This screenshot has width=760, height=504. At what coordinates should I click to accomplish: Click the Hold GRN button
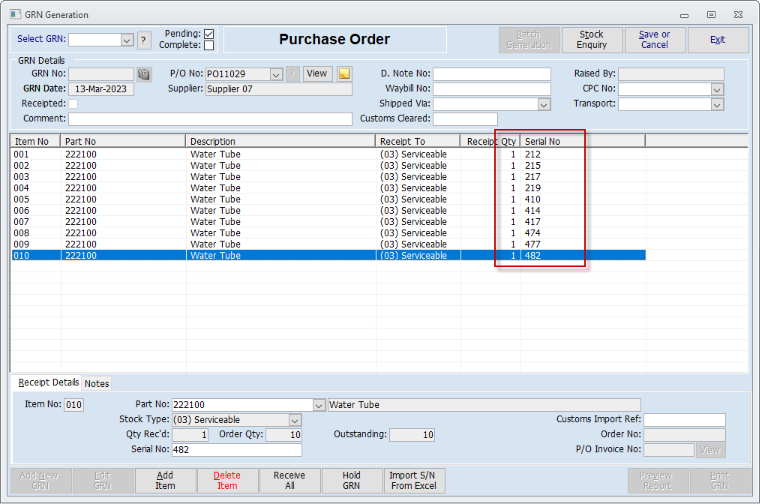(x=351, y=481)
